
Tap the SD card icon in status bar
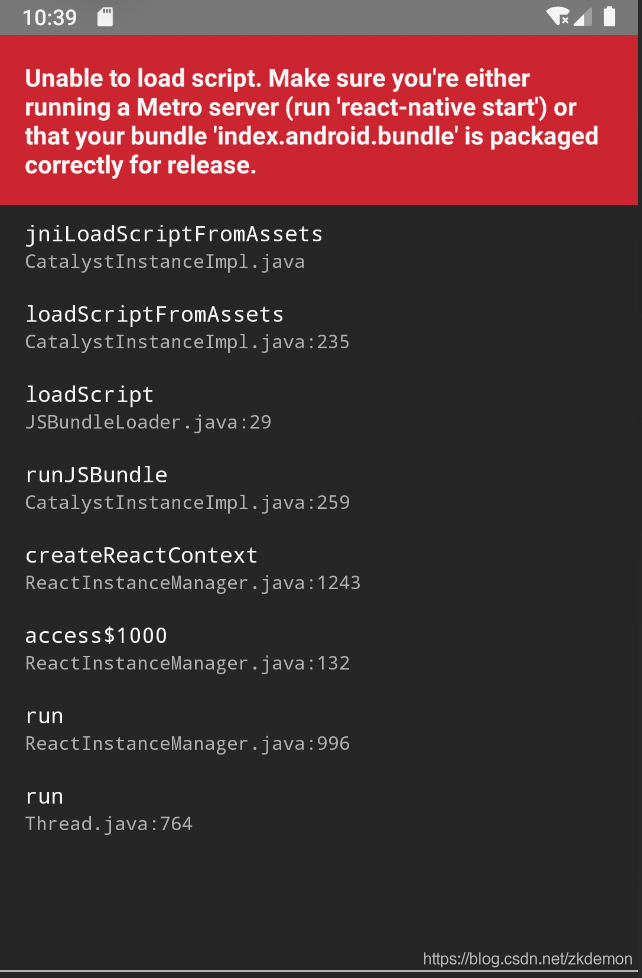[x=105, y=17]
